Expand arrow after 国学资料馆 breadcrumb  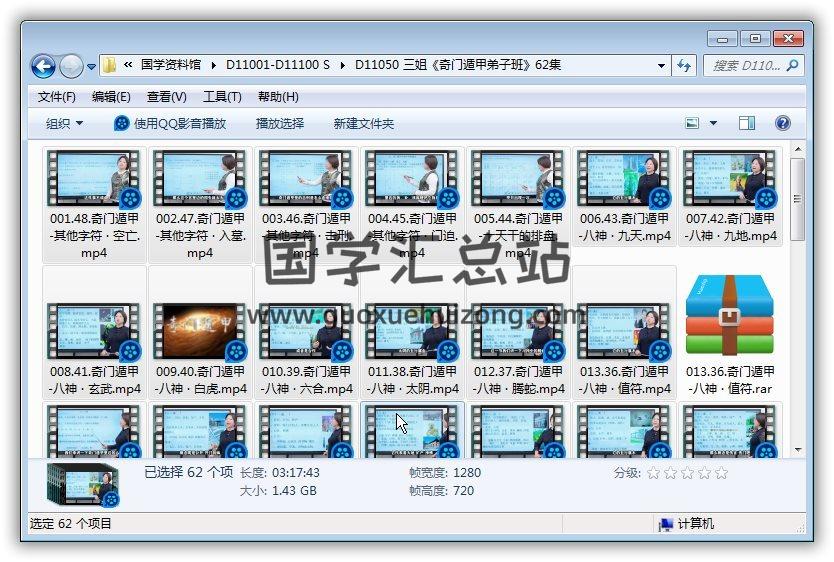pos(214,65)
